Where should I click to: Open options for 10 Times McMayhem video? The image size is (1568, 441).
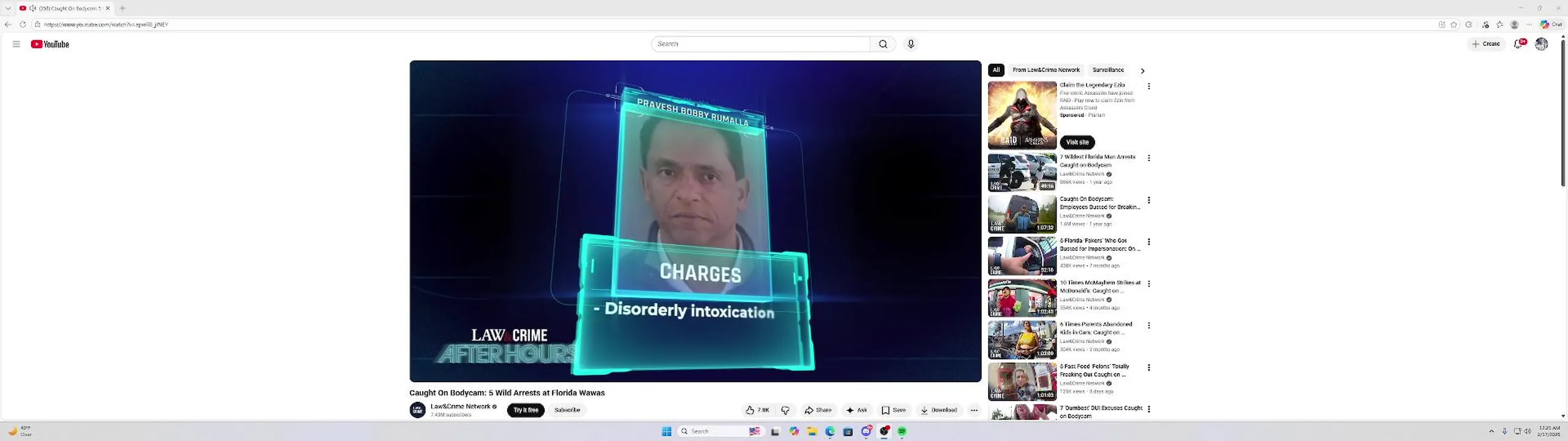(1148, 284)
